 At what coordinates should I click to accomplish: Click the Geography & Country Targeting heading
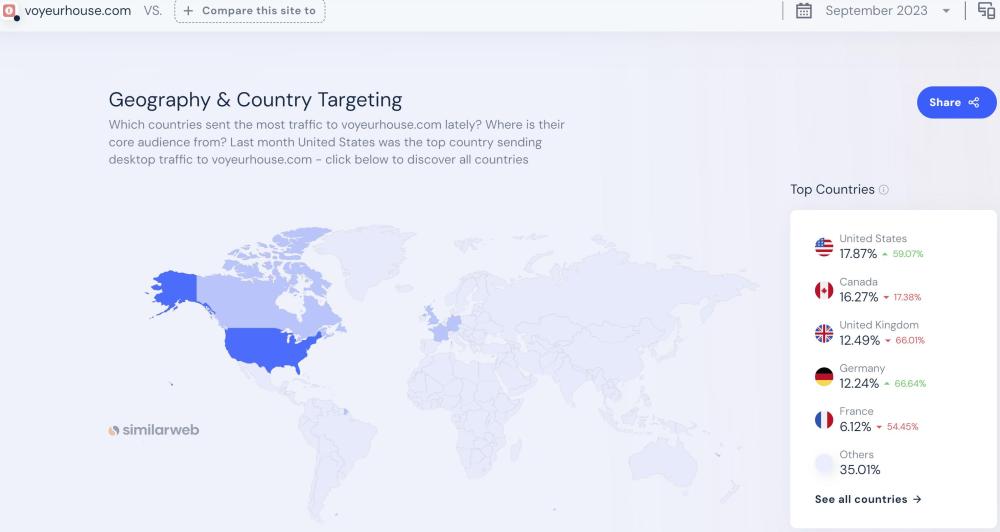point(255,100)
